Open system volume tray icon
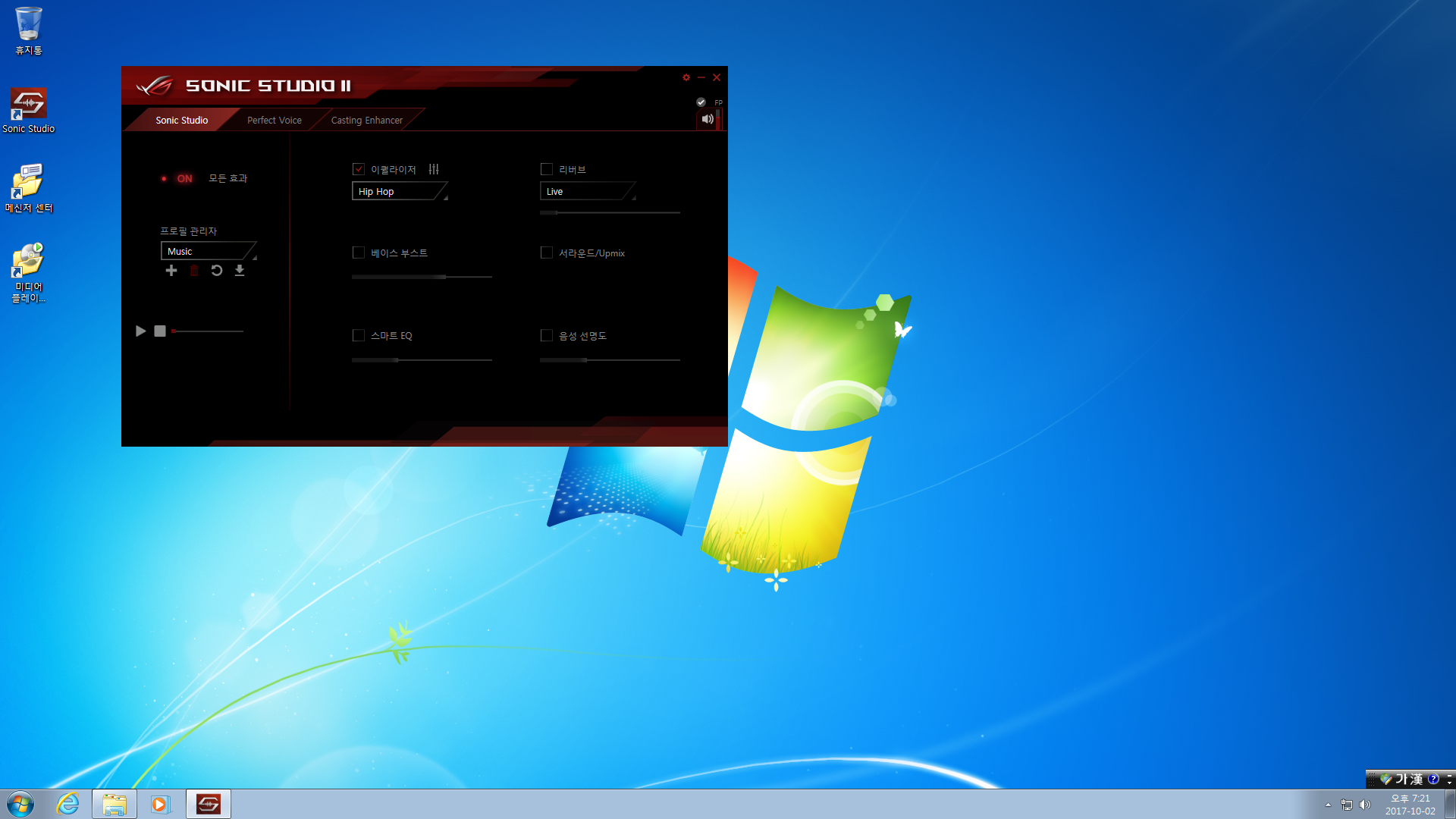This screenshot has height=819, width=1456. point(1365,805)
